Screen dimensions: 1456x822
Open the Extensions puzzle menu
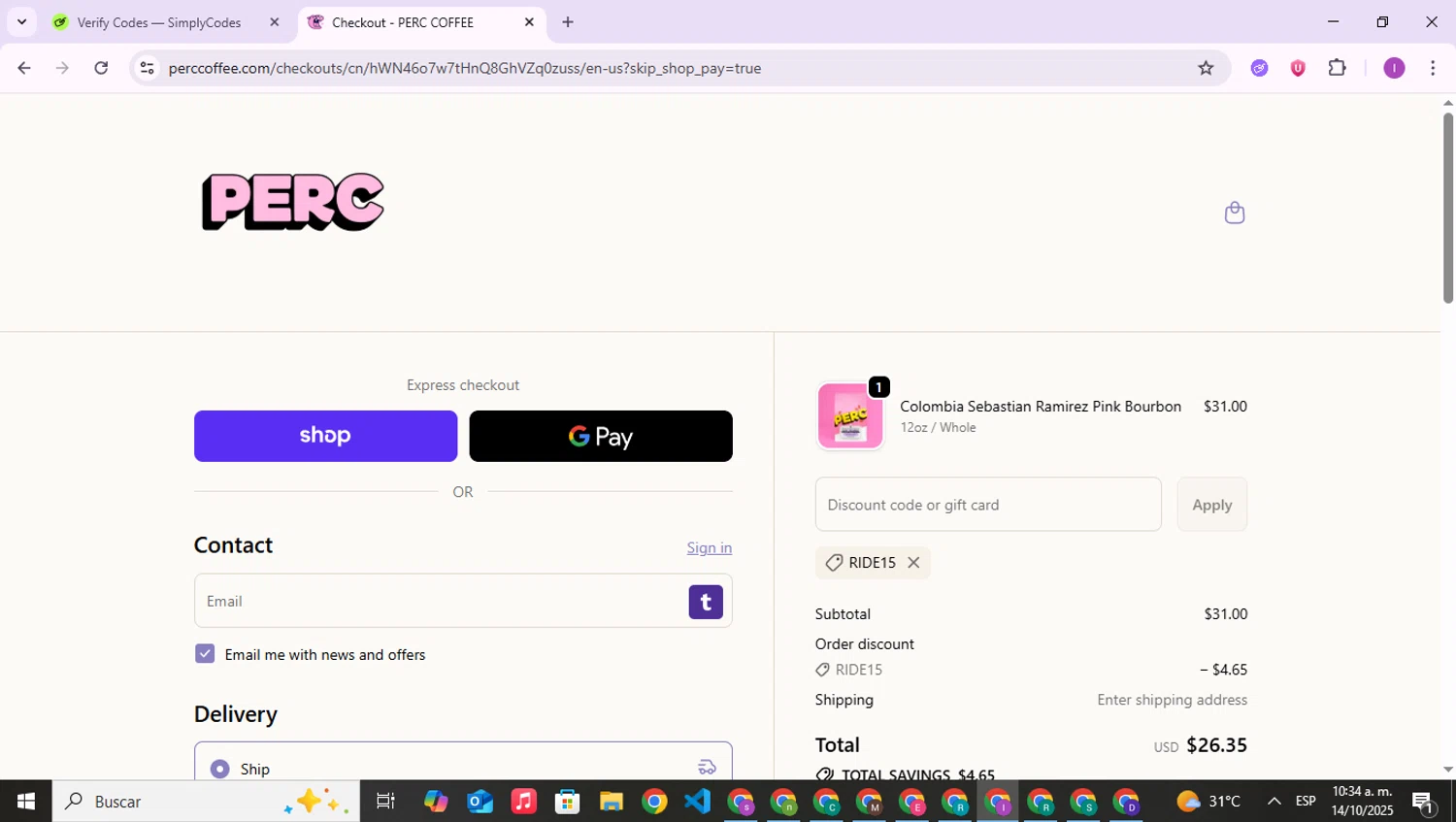(x=1338, y=68)
